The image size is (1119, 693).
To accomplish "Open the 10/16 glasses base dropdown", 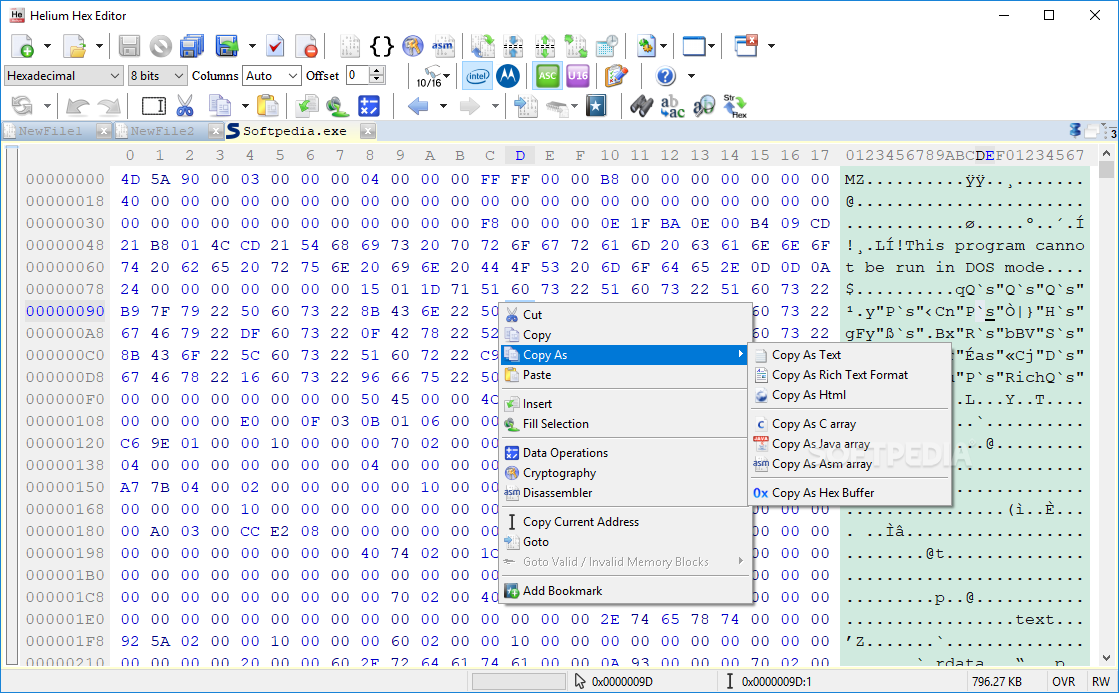I will click(433, 76).
